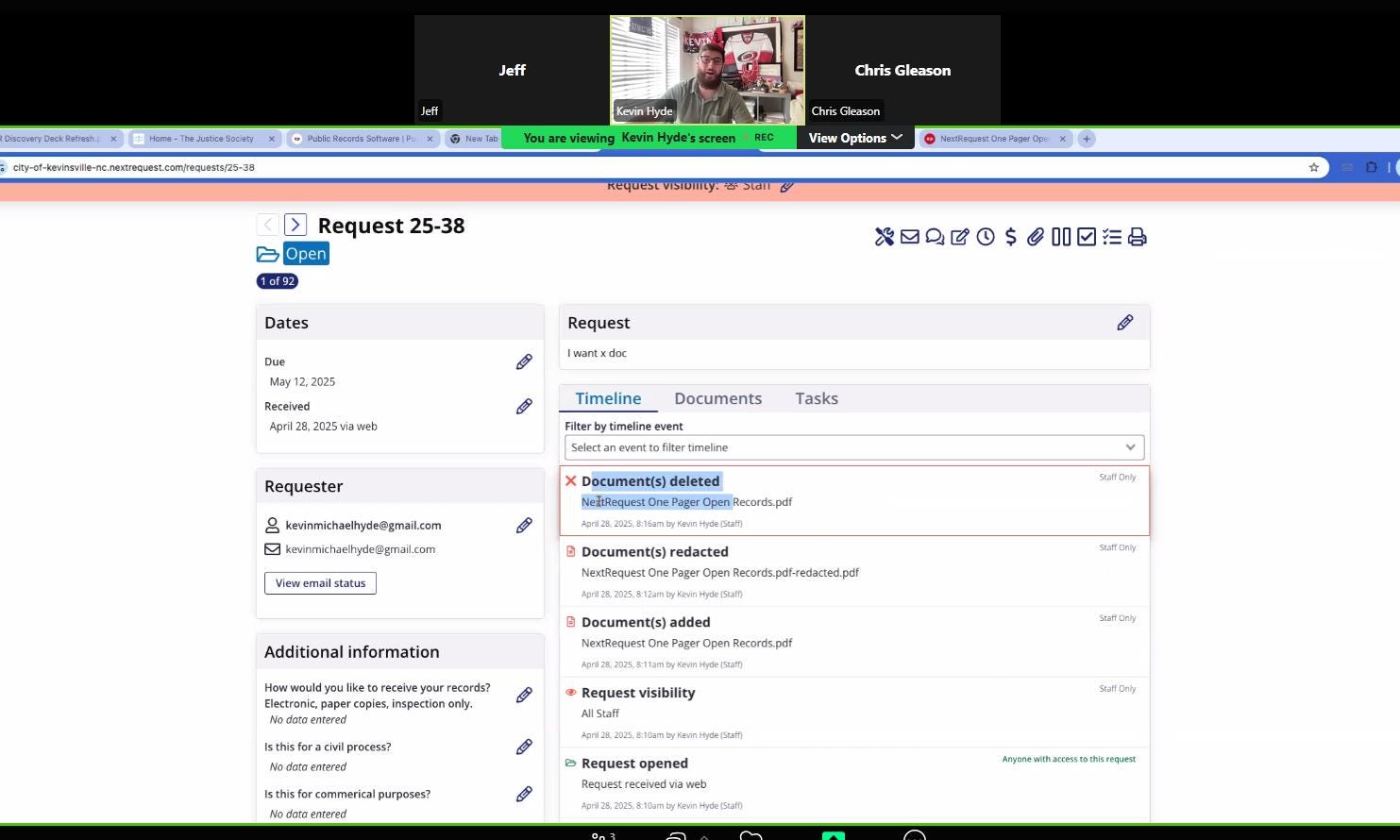Viewport: 1400px width, 840px height.
Task: Click the requester name next to person icon
Action: click(x=363, y=526)
